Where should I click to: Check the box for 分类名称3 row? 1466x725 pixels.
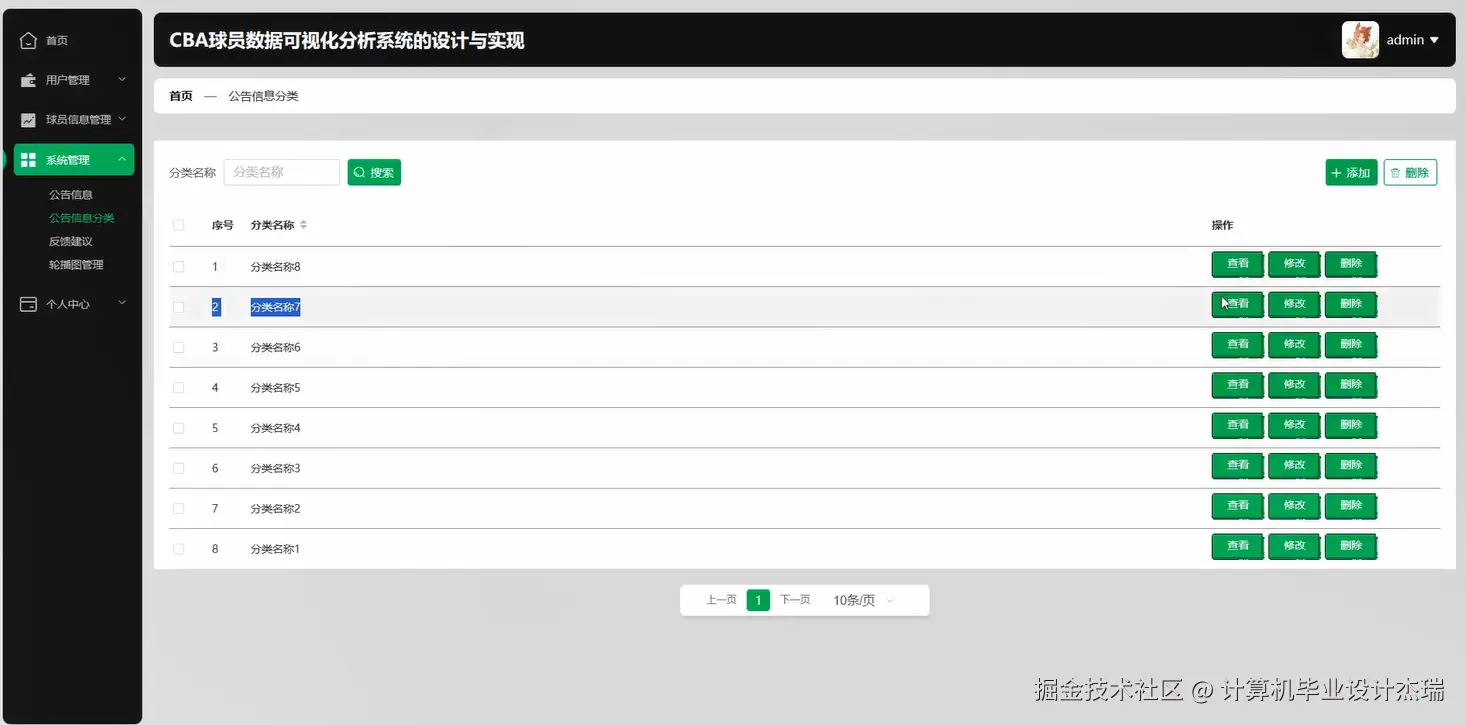point(179,468)
